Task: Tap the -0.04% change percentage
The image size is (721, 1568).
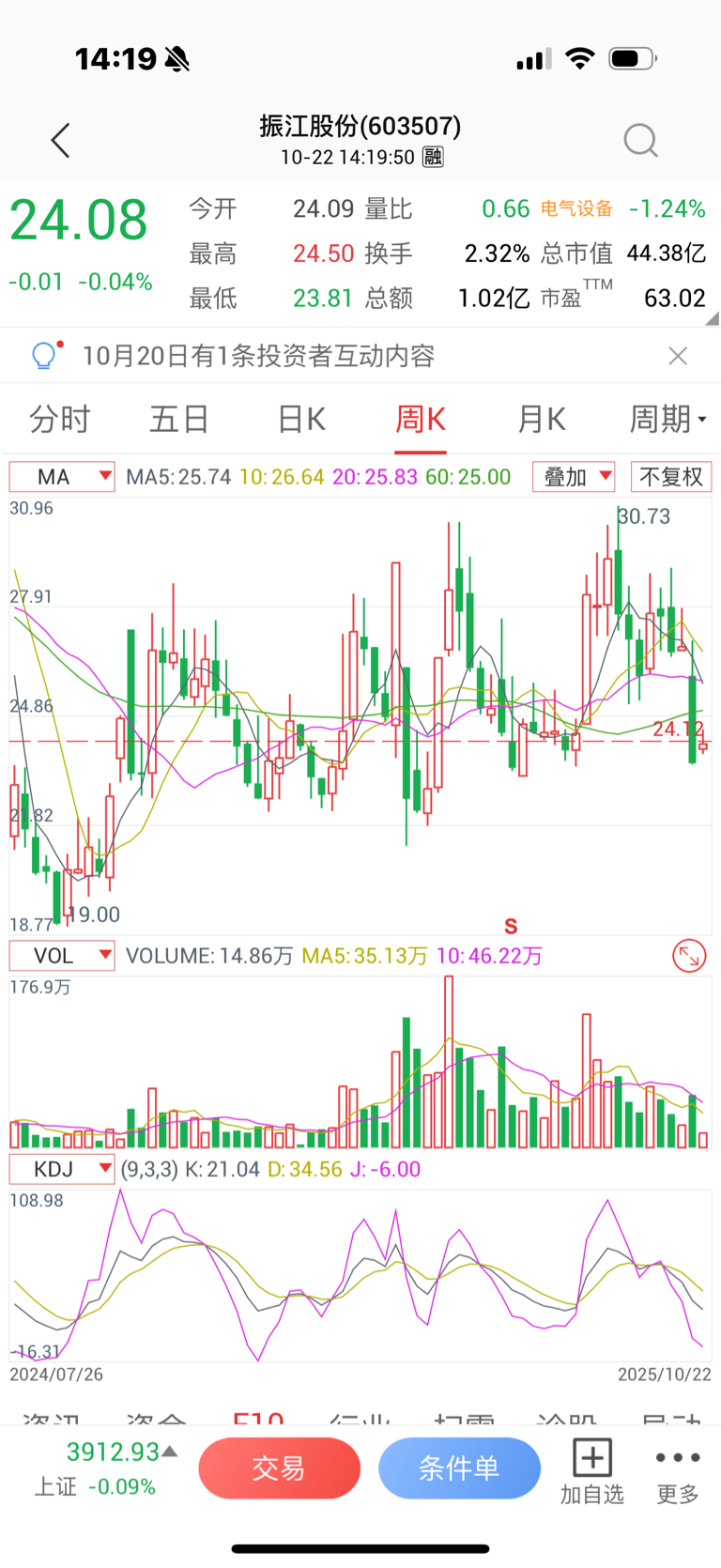Action: (115, 282)
